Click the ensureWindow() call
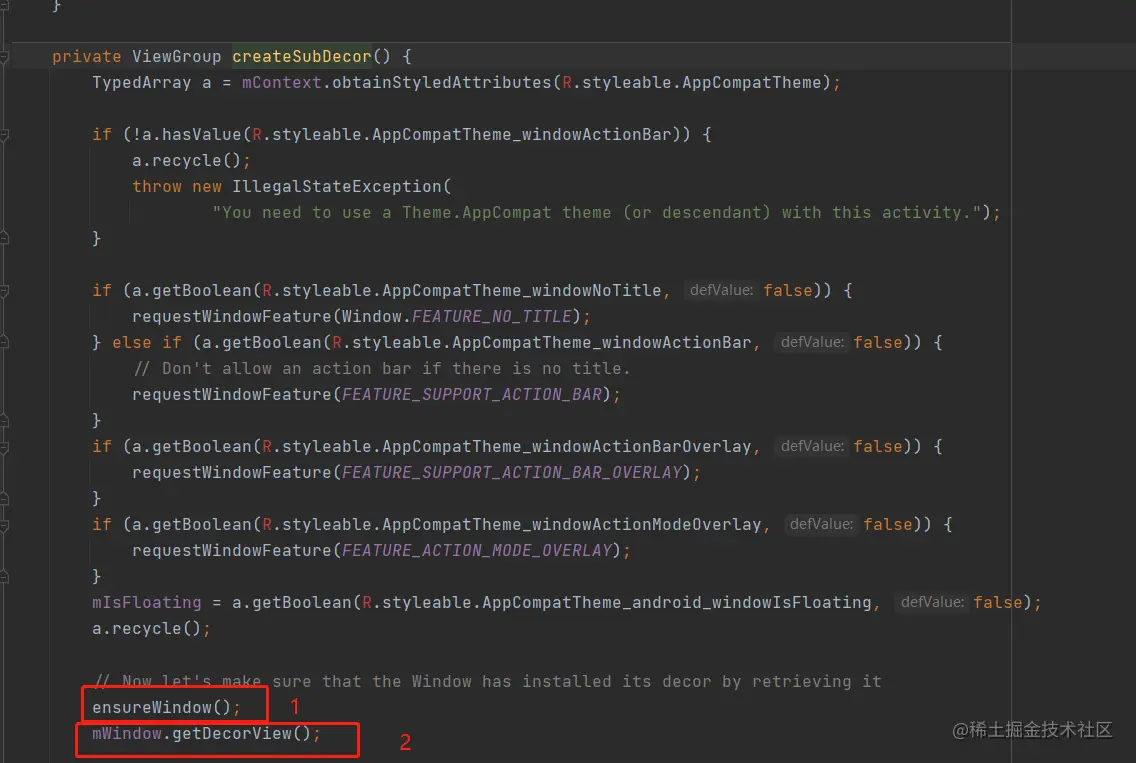This screenshot has width=1136, height=763. (x=161, y=708)
